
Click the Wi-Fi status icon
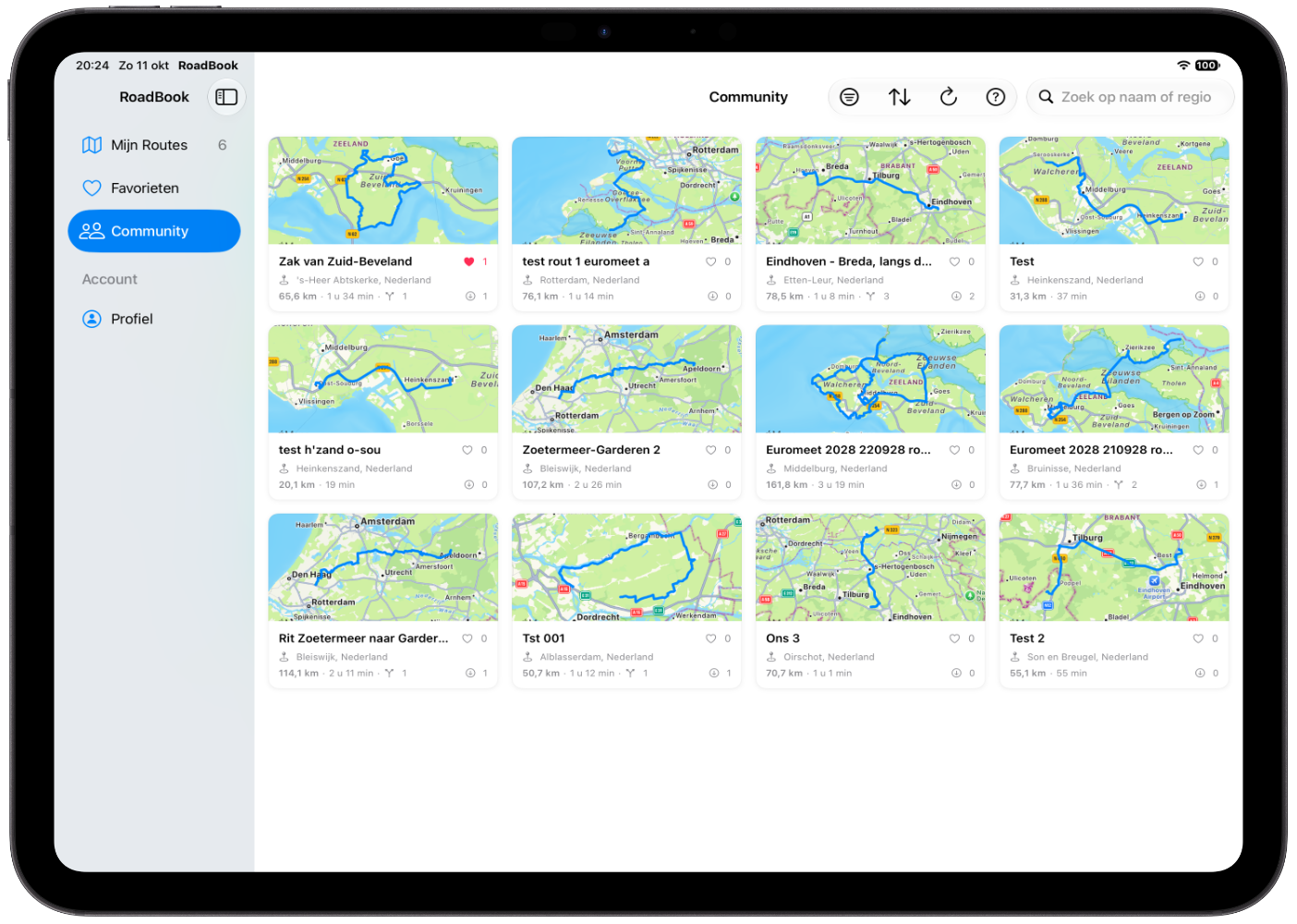coord(1183,66)
